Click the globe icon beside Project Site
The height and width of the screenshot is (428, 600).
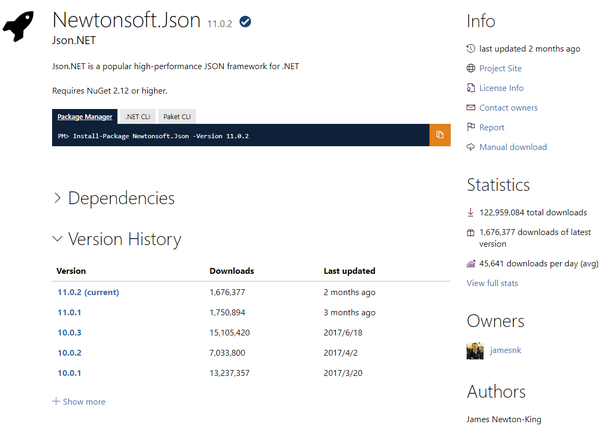point(472,68)
